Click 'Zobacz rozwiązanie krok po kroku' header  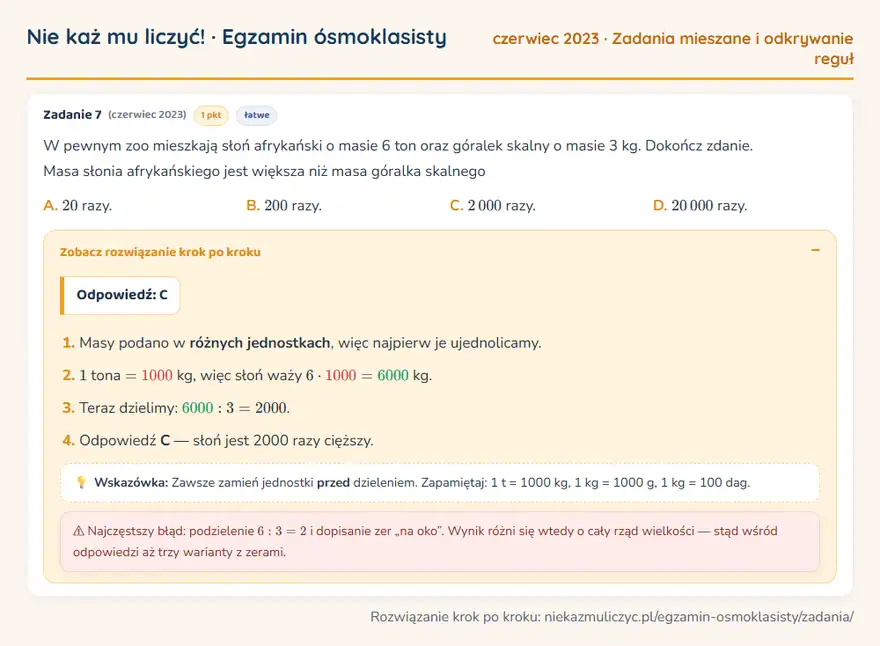point(160,252)
